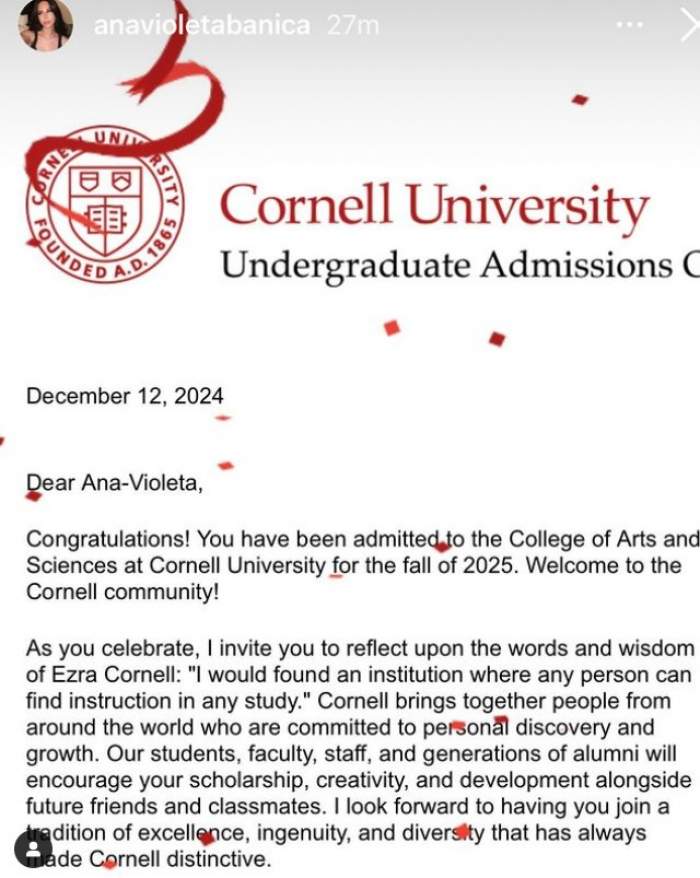Image resolution: width=700 pixels, height=878 pixels.
Task: Tap the 'made Cornell distinctive' closing line
Action: (149, 858)
